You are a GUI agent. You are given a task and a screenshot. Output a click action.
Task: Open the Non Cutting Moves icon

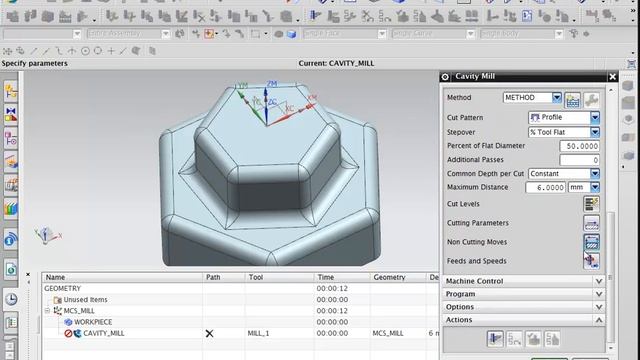point(591,242)
